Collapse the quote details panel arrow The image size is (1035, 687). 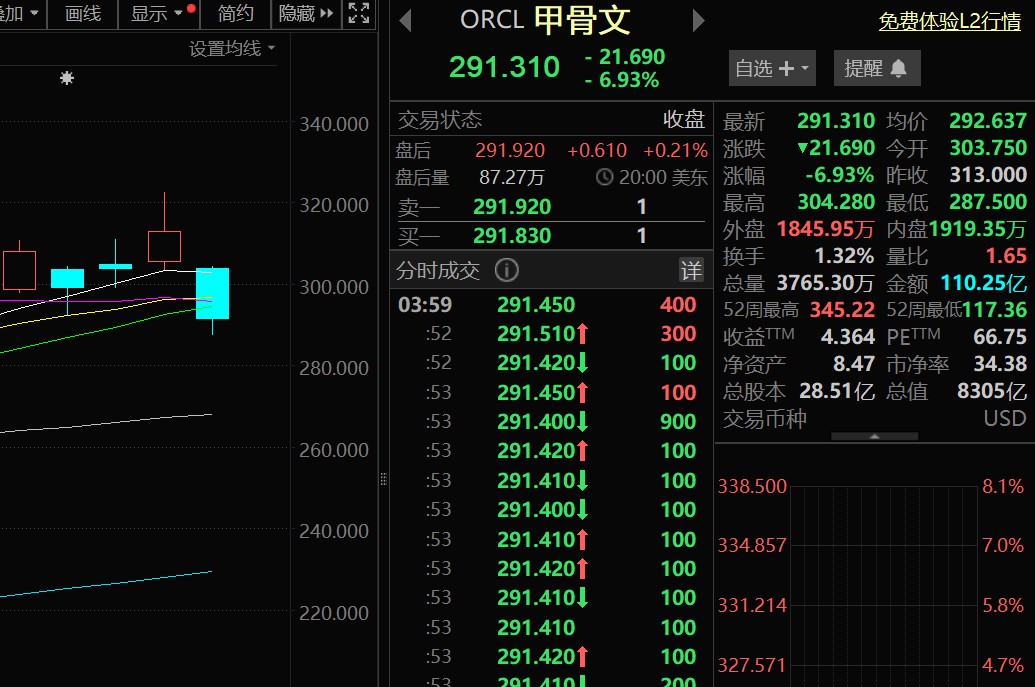(875, 436)
